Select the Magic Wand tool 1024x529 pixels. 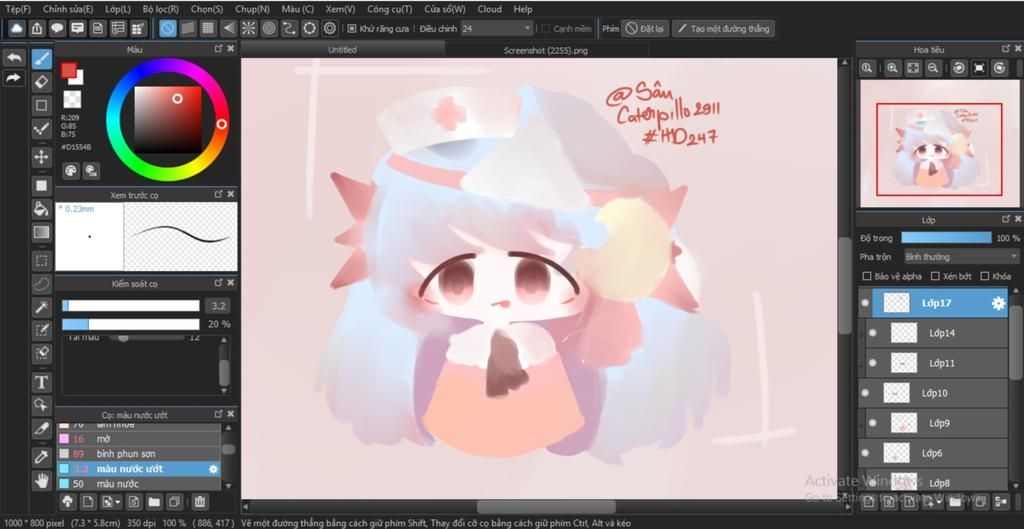[x=42, y=307]
